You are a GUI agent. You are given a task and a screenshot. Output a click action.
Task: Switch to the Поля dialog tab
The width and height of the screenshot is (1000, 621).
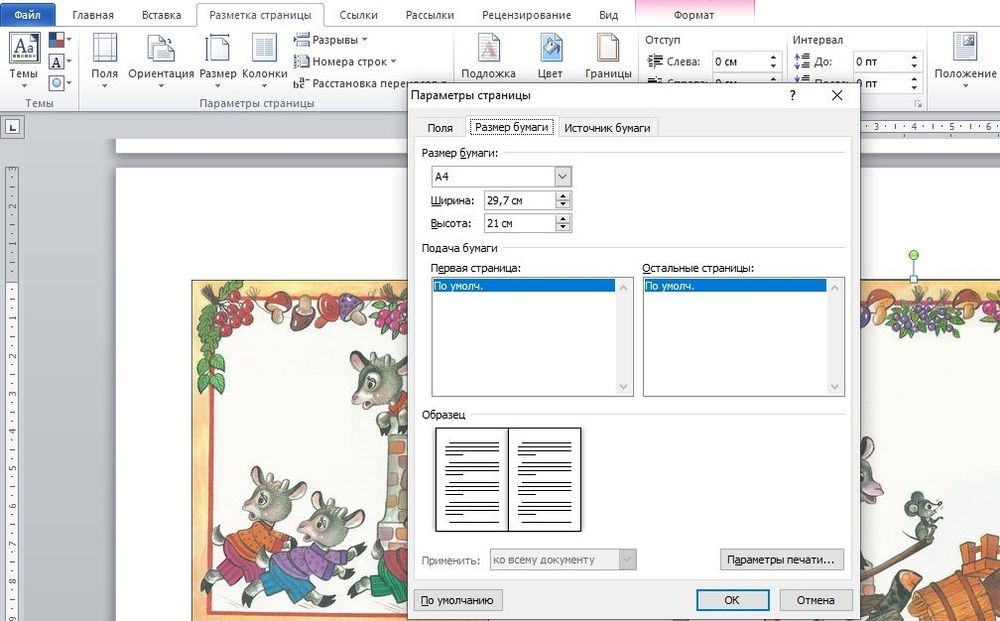(x=440, y=128)
